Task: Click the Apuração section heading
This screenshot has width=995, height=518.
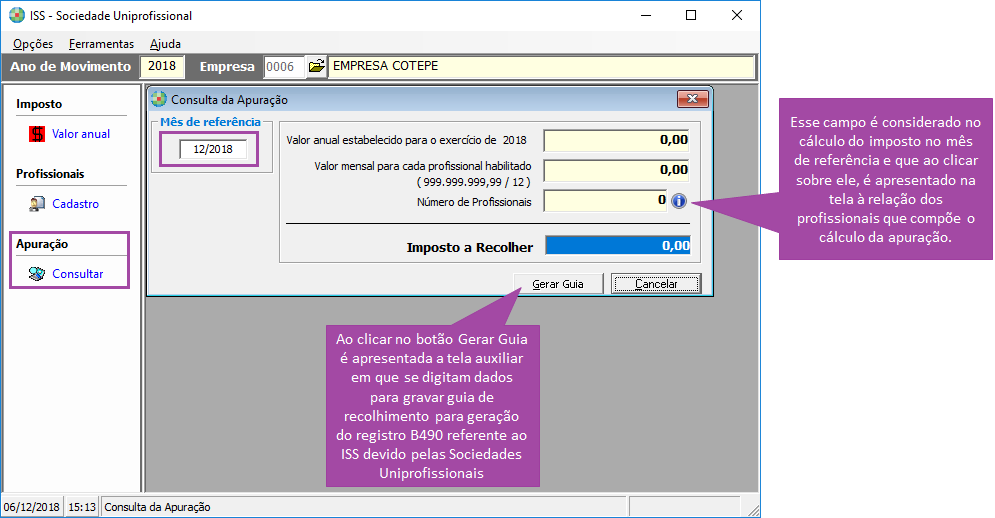Action: pyautogui.click(x=42, y=244)
